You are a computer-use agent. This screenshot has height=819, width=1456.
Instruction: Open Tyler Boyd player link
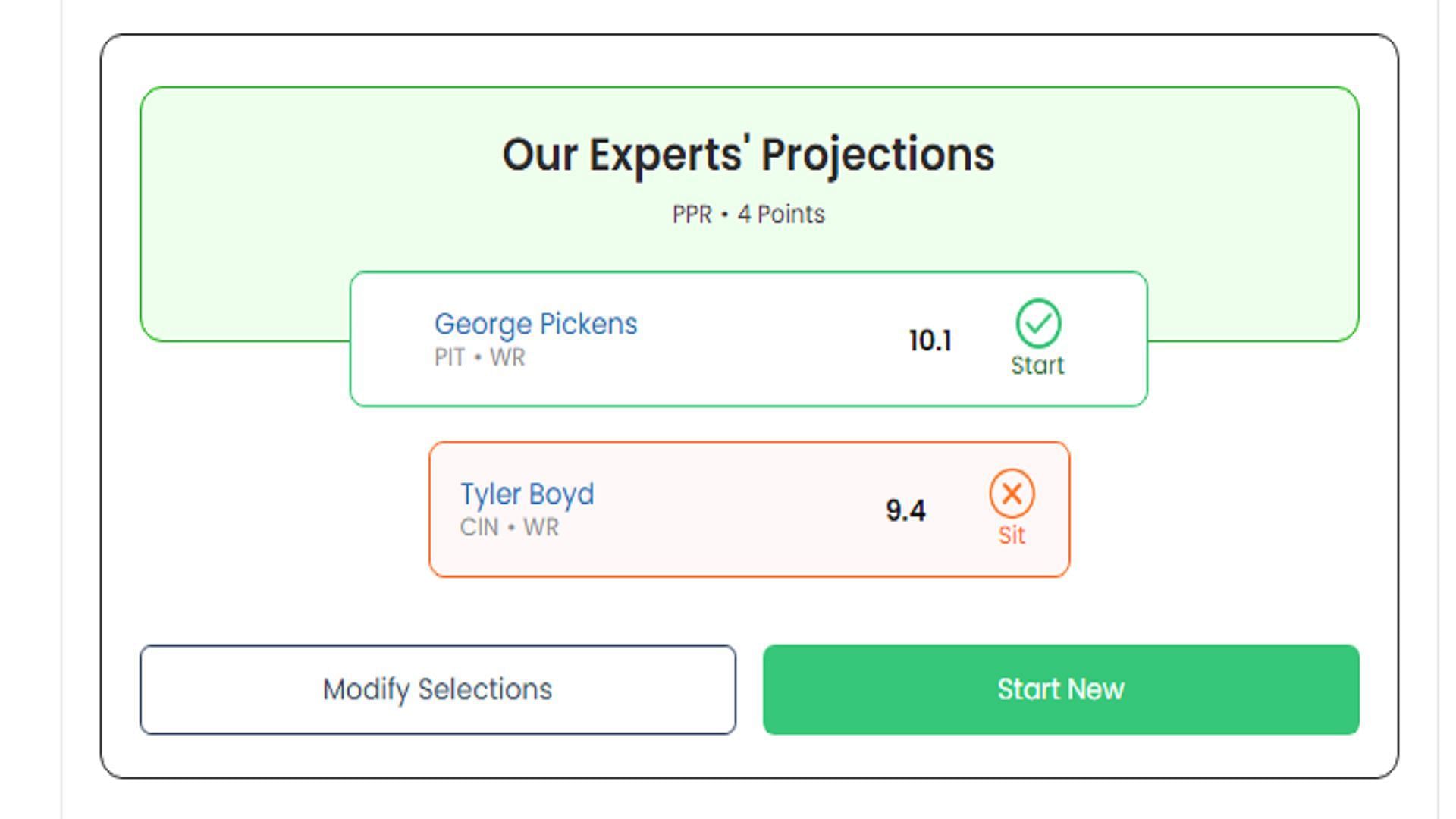pyautogui.click(x=527, y=494)
